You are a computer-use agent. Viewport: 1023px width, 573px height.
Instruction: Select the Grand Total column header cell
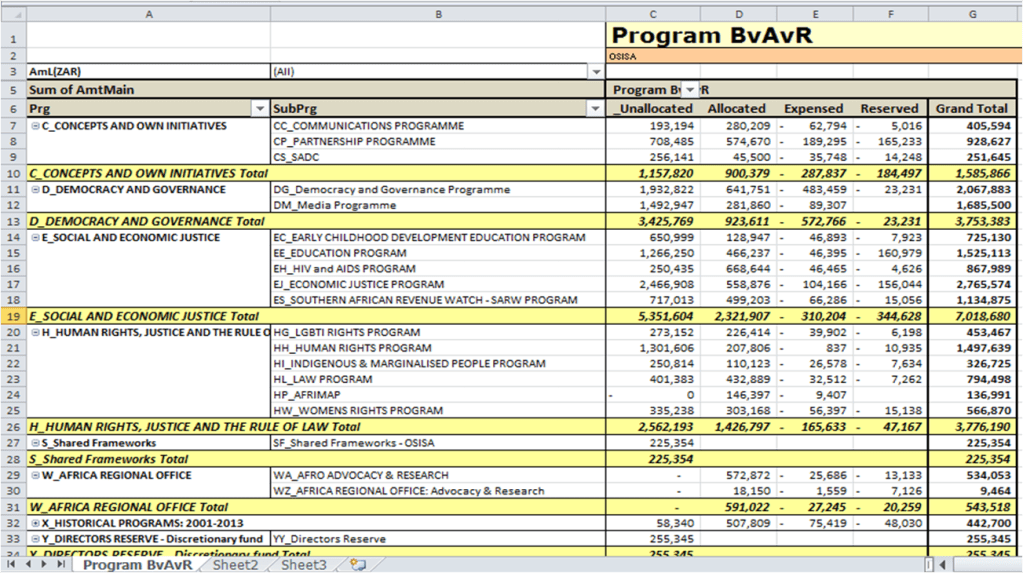(x=971, y=108)
